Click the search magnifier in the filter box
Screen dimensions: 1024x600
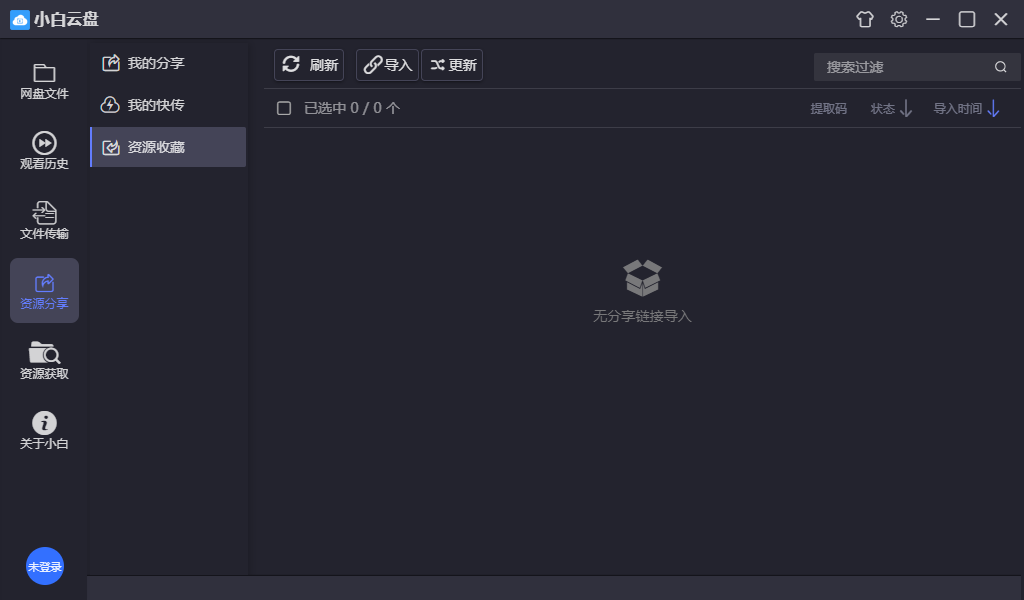(x=1000, y=66)
